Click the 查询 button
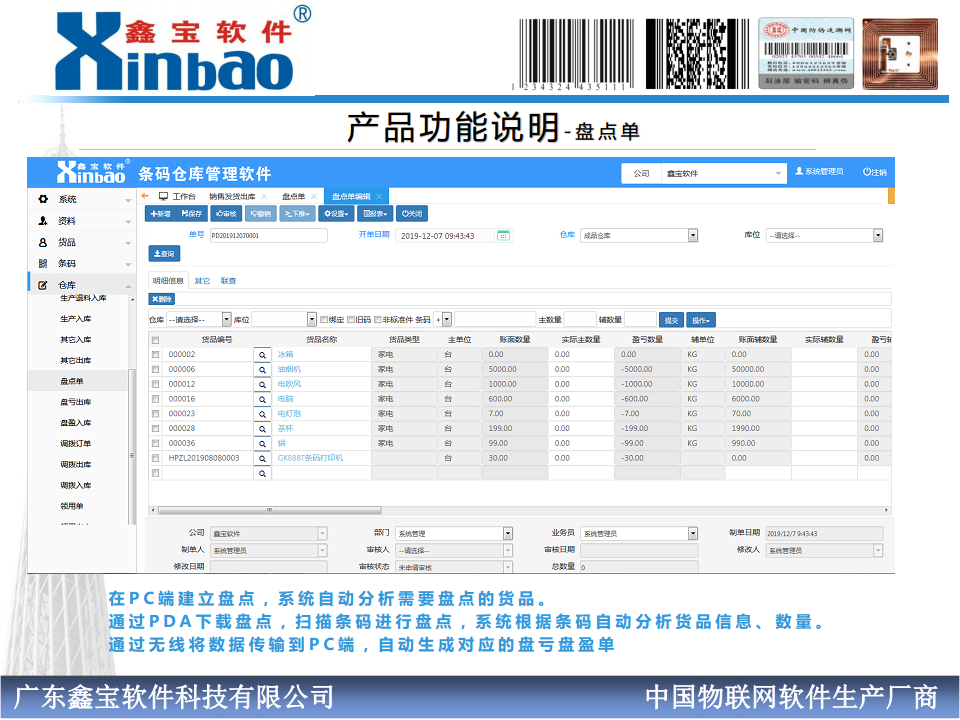The height and width of the screenshot is (720, 960). (164, 253)
